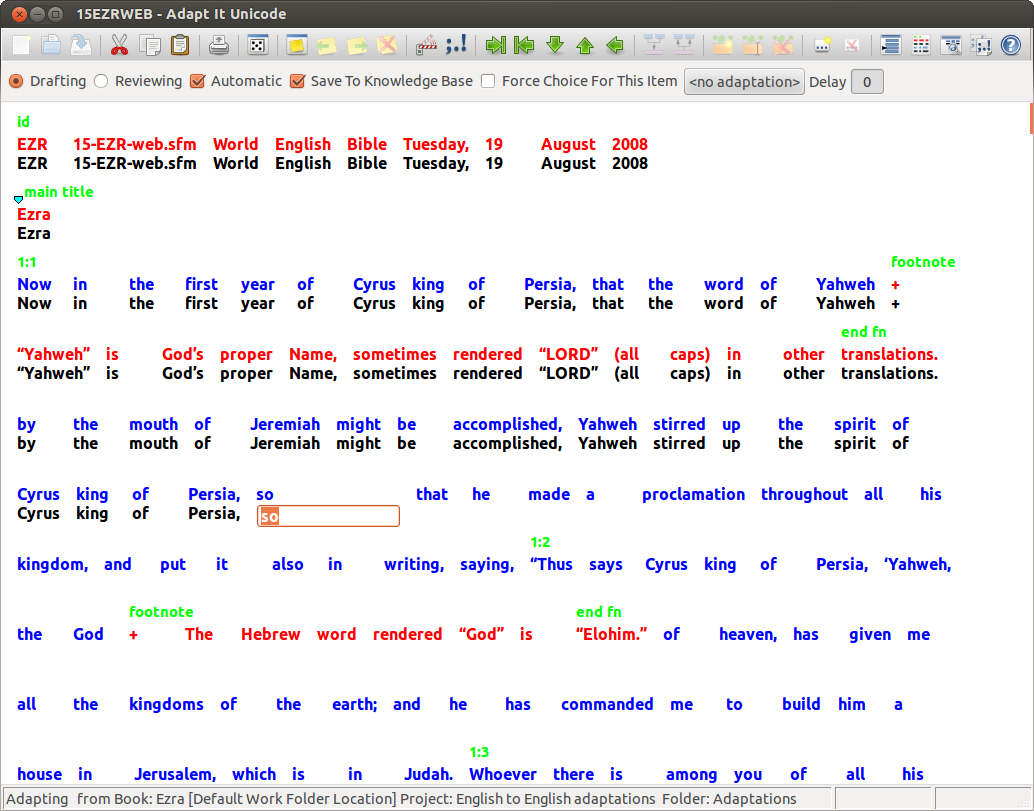Click the green go-to-end arrow icon
Screen dimensions: 1034x811
pyautogui.click(x=494, y=45)
